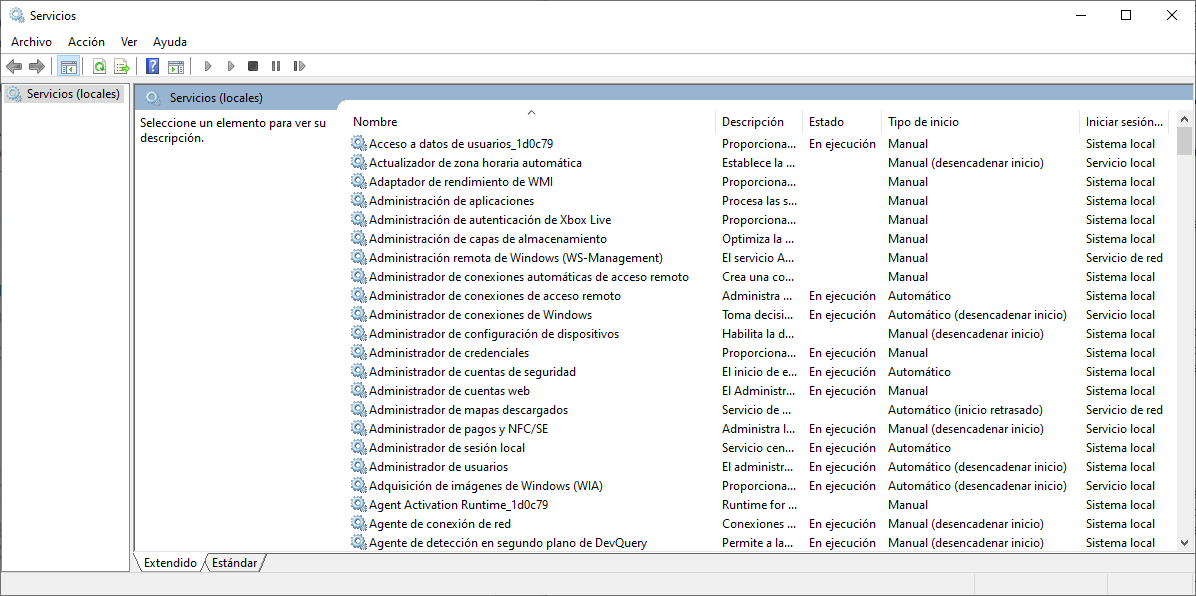Image resolution: width=1196 pixels, height=596 pixels.
Task: Refresh the services list with the toolbar icon
Action: pyautogui.click(x=99, y=66)
